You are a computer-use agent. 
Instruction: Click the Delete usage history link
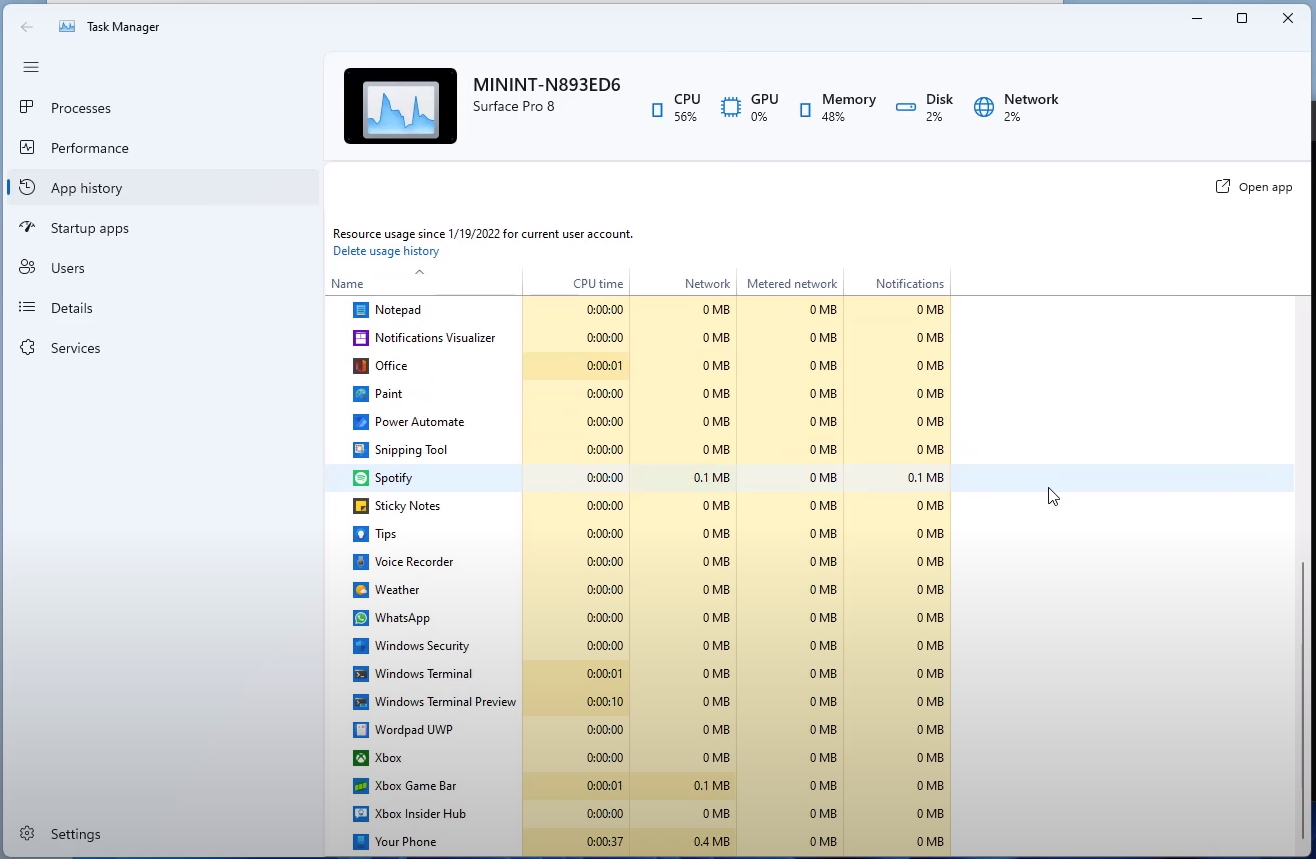pyautogui.click(x=386, y=251)
